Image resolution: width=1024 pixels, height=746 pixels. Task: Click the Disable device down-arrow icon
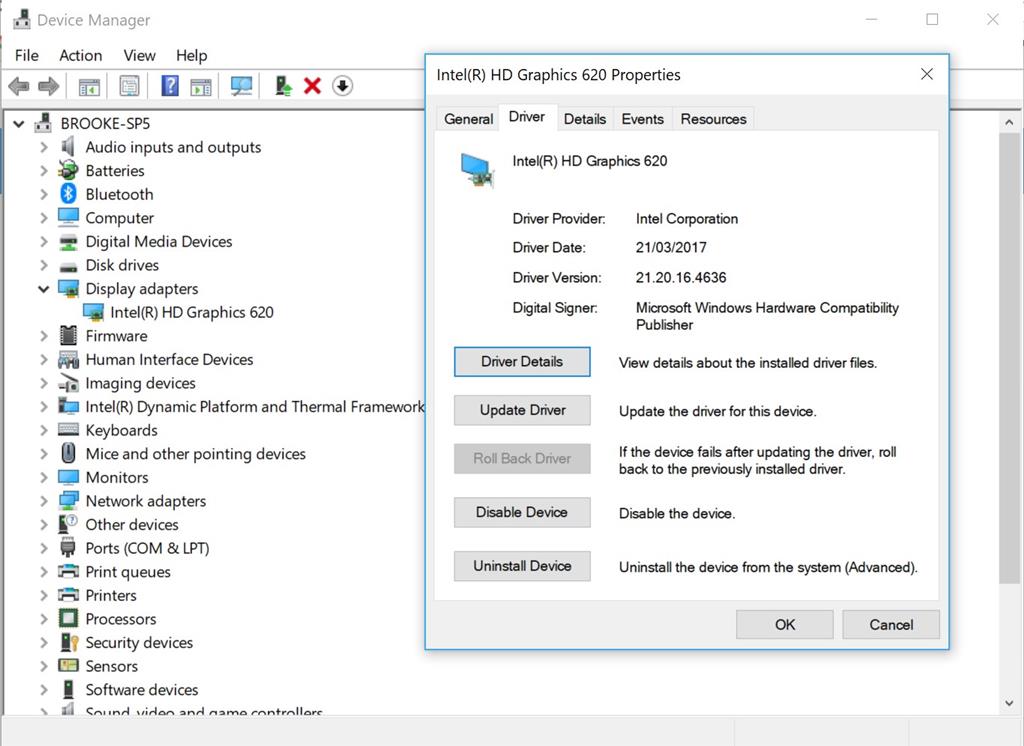click(x=342, y=86)
